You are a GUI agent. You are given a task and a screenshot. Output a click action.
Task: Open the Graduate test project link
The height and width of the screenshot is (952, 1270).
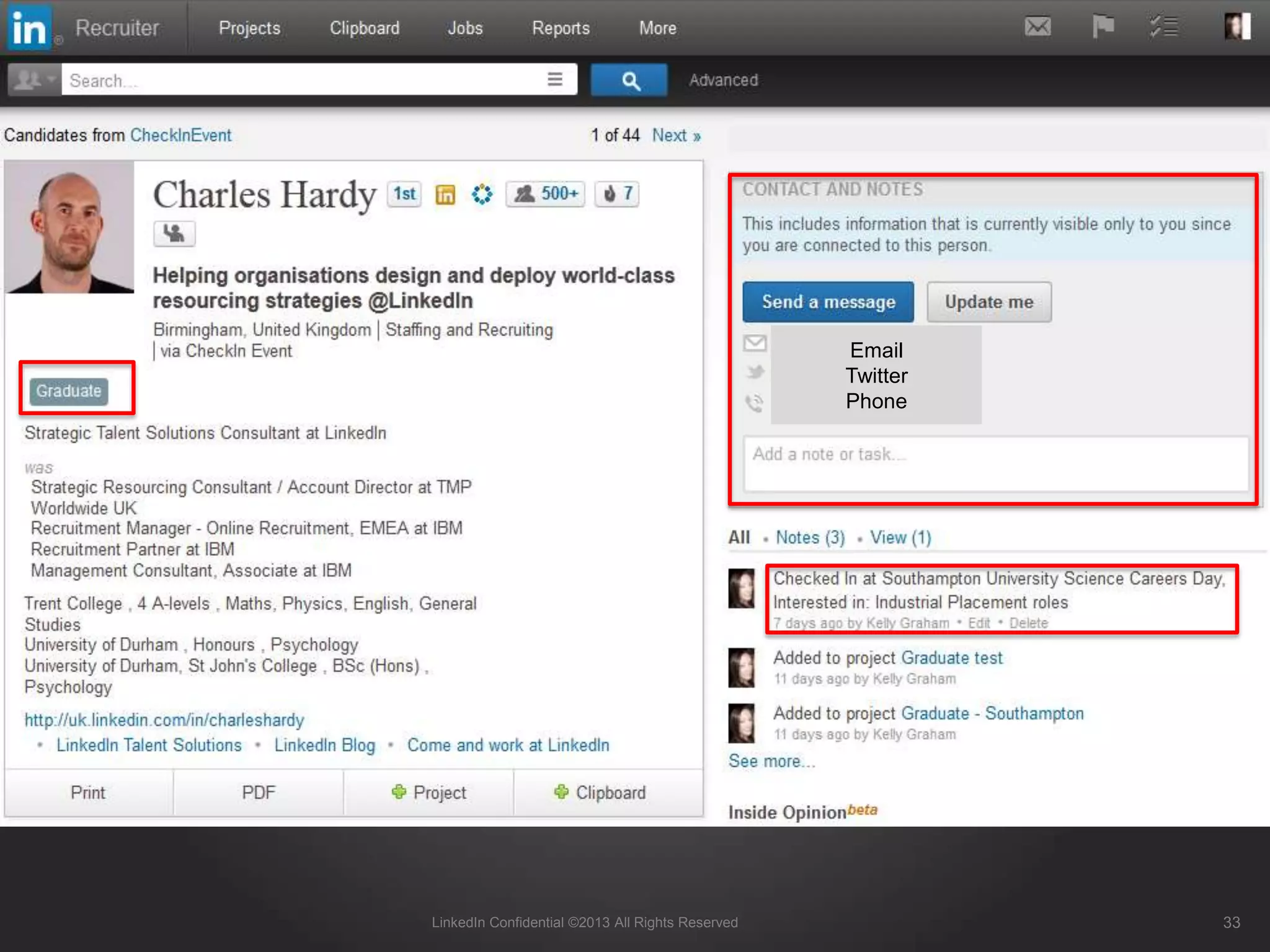[x=952, y=658]
